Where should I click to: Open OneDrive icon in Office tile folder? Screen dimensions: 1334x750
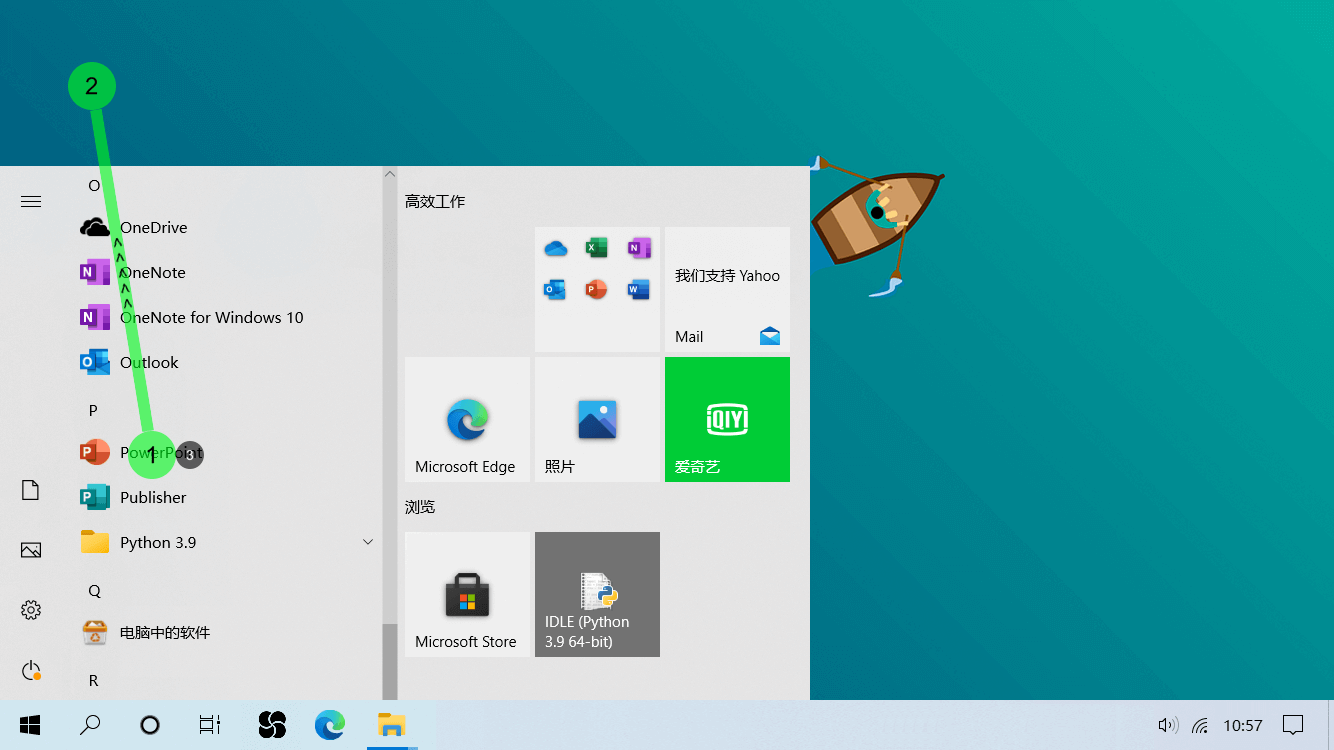556,248
